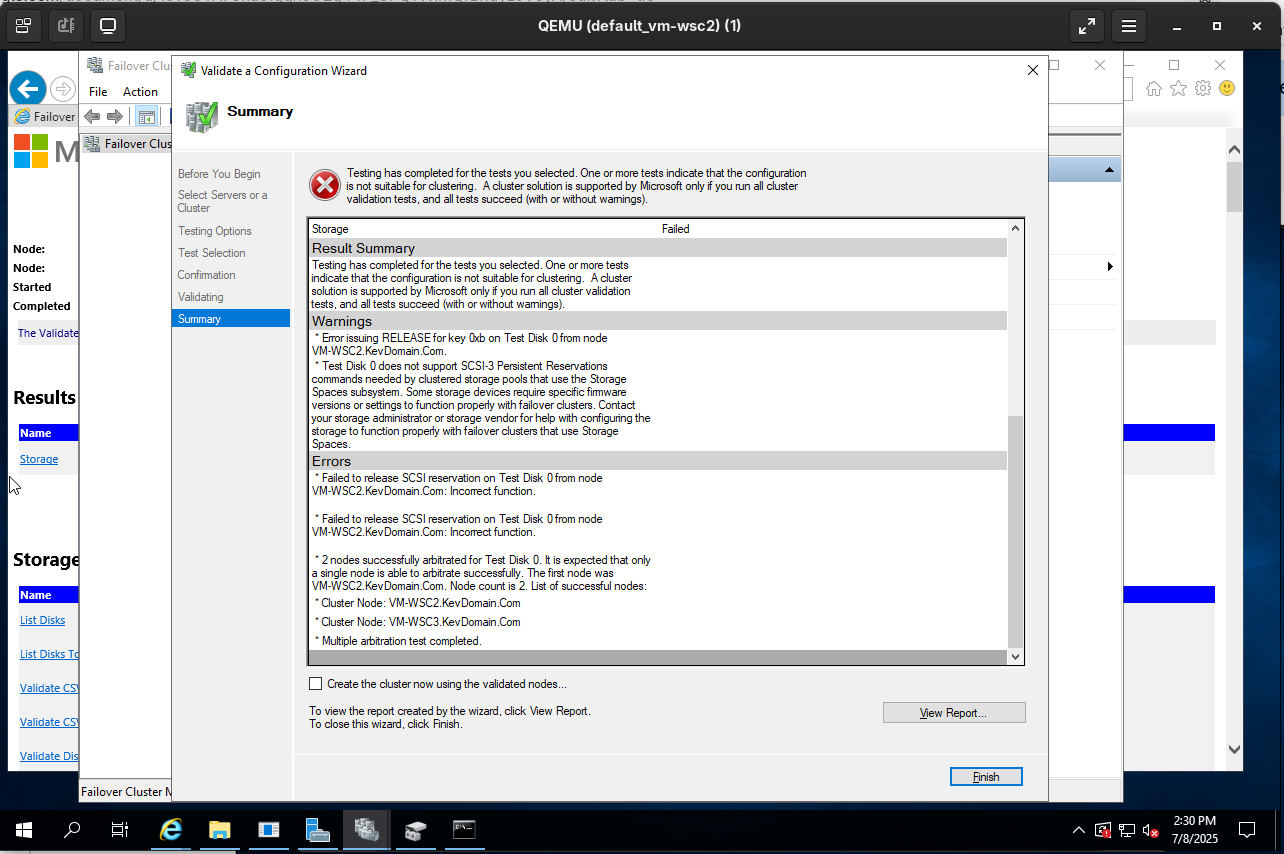Open the 'Validate Dis' link in report
The width and height of the screenshot is (1284, 854).
pyautogui.click(x=49, y=756)
